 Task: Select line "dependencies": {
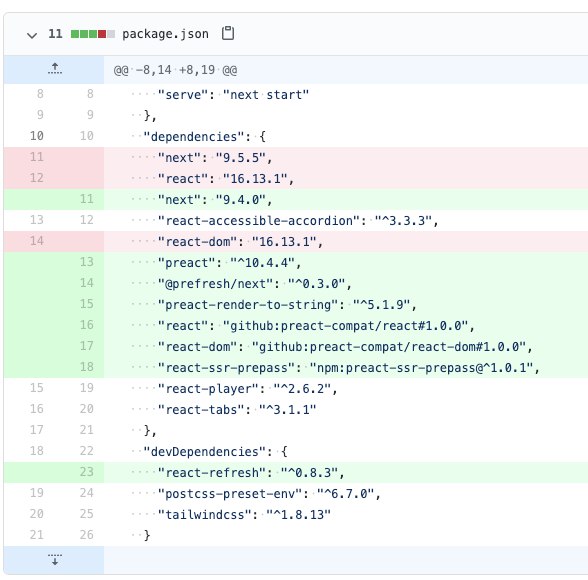click(x=296, y=136)
